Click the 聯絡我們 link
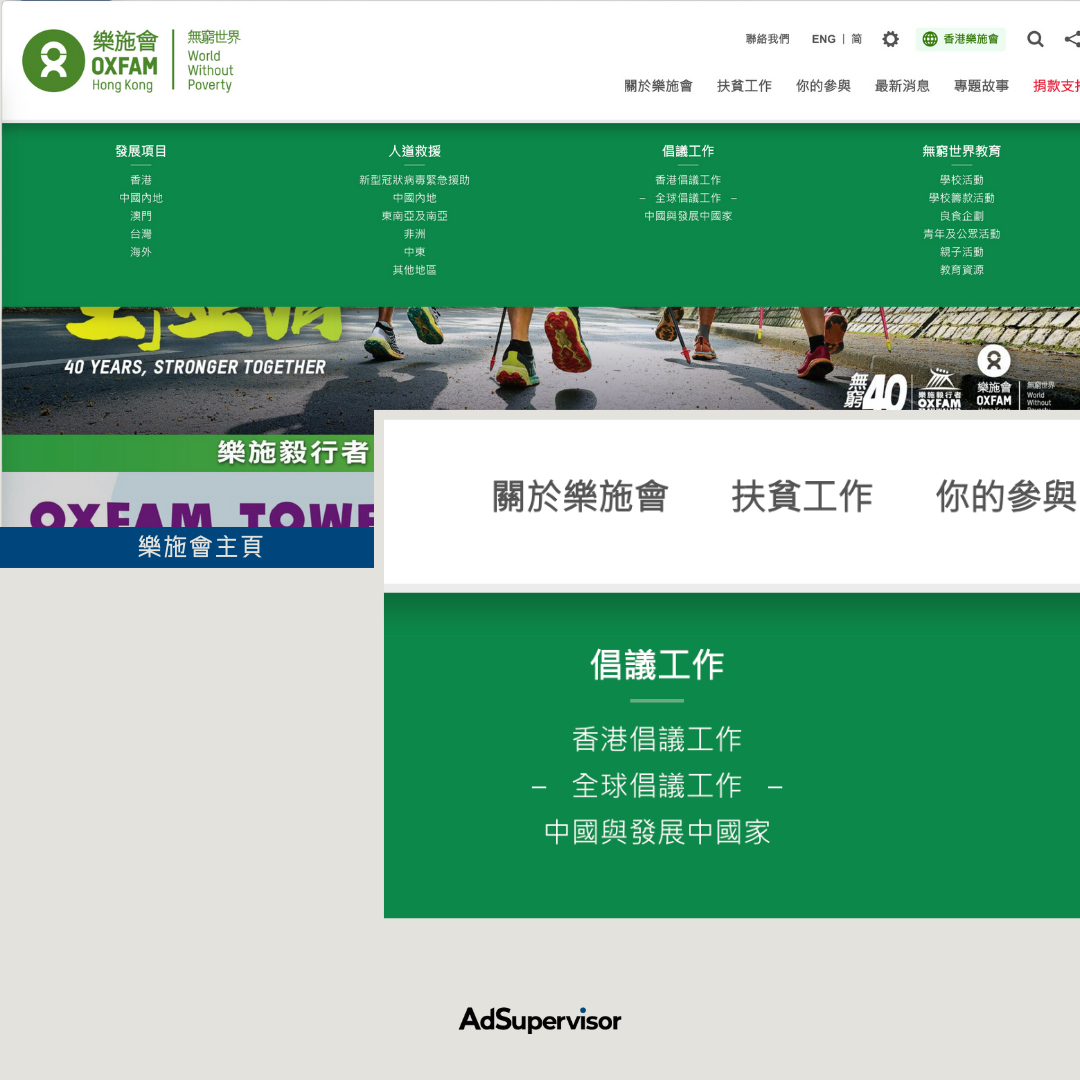1080x1080 pixels. pyautogui.click(x=767, y=39)
